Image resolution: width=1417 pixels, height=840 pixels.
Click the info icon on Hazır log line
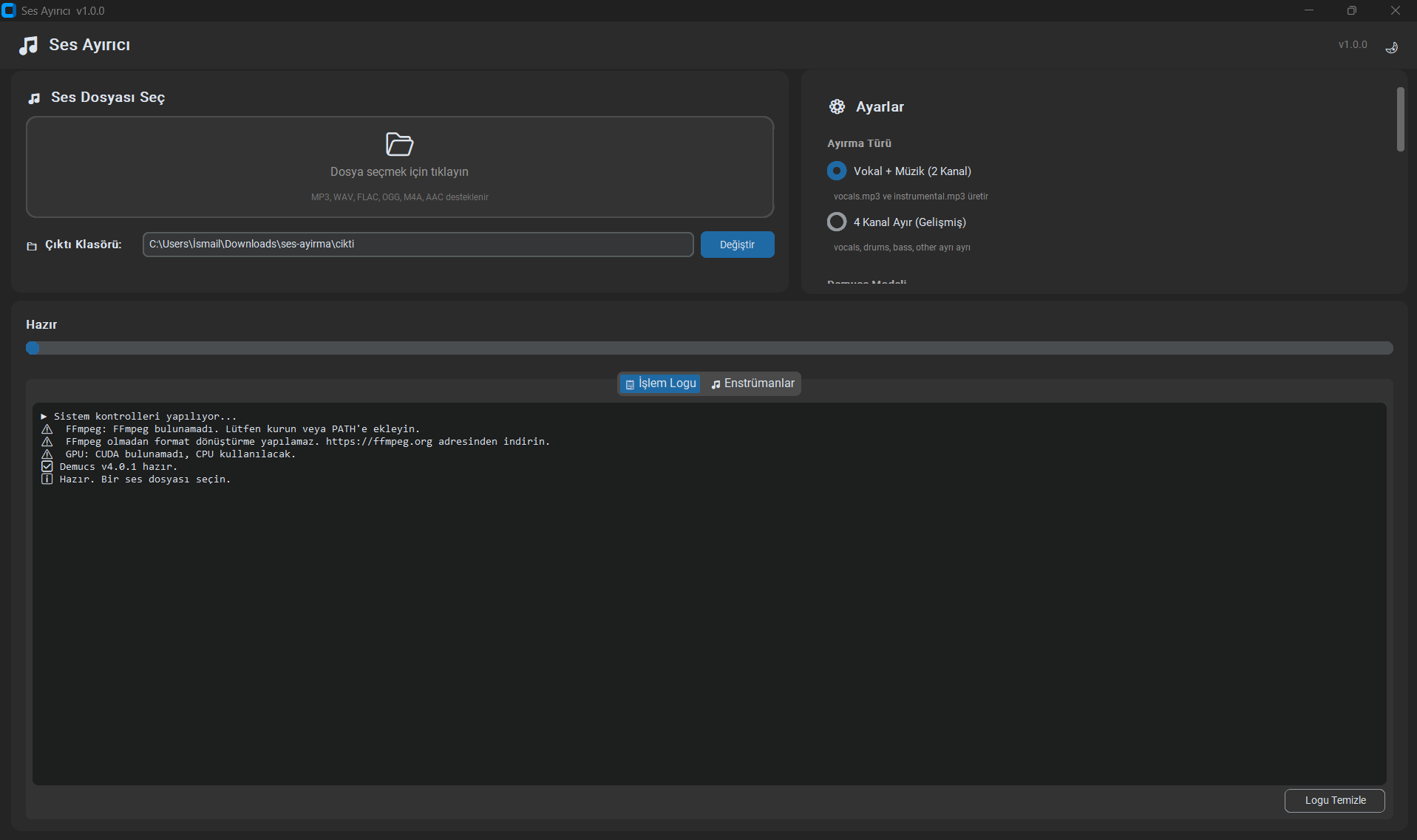point(47,479)
